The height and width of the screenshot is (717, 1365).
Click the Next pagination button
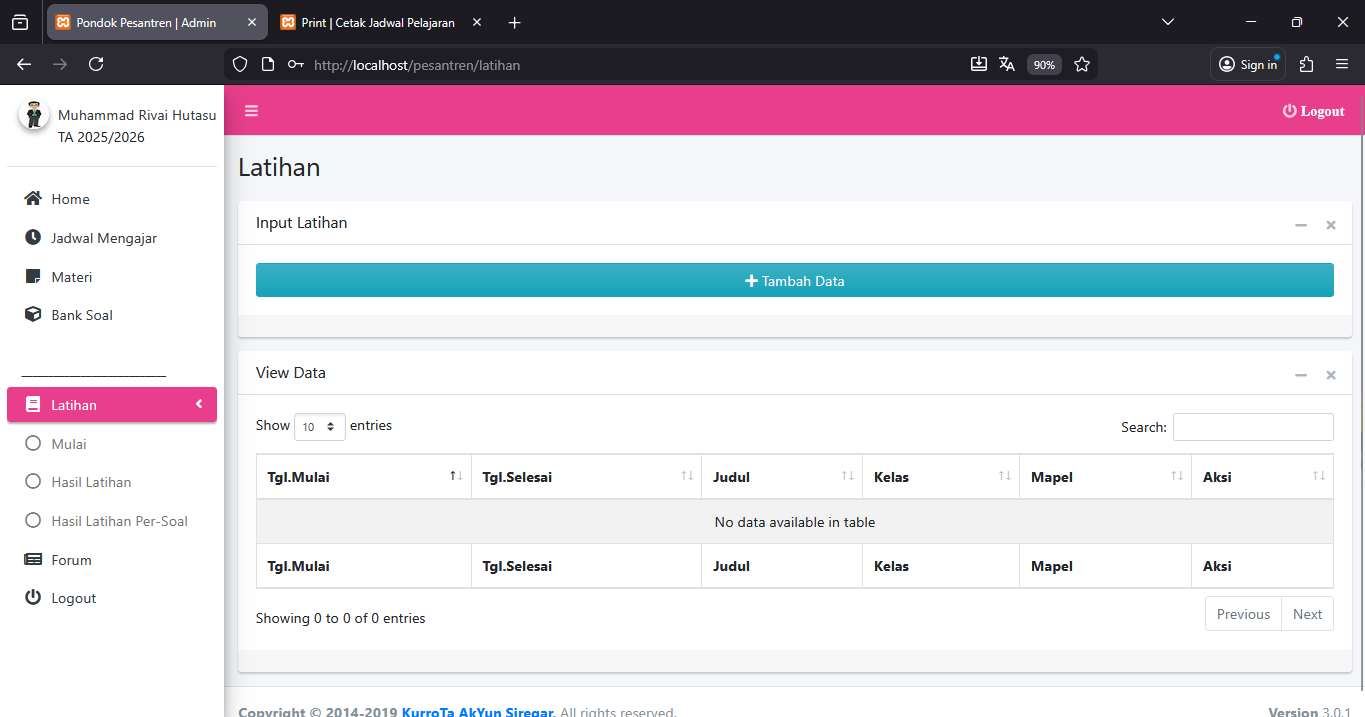[x=1307, y=614]
